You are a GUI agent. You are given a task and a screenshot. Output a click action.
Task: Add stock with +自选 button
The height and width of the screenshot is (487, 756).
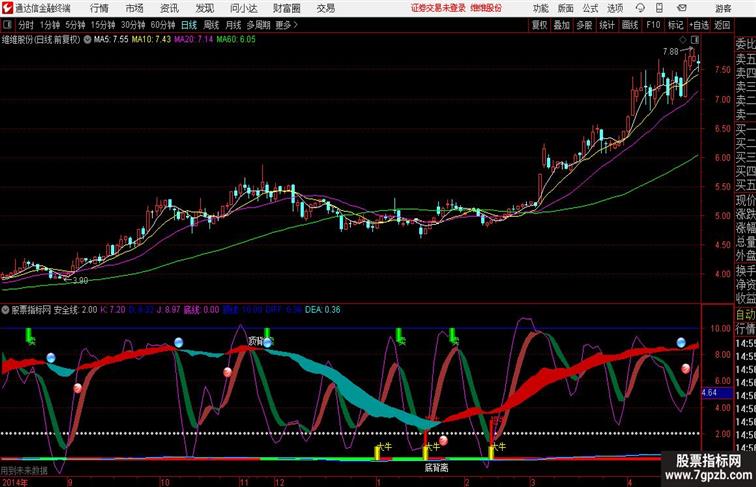(x=699, y=25)
